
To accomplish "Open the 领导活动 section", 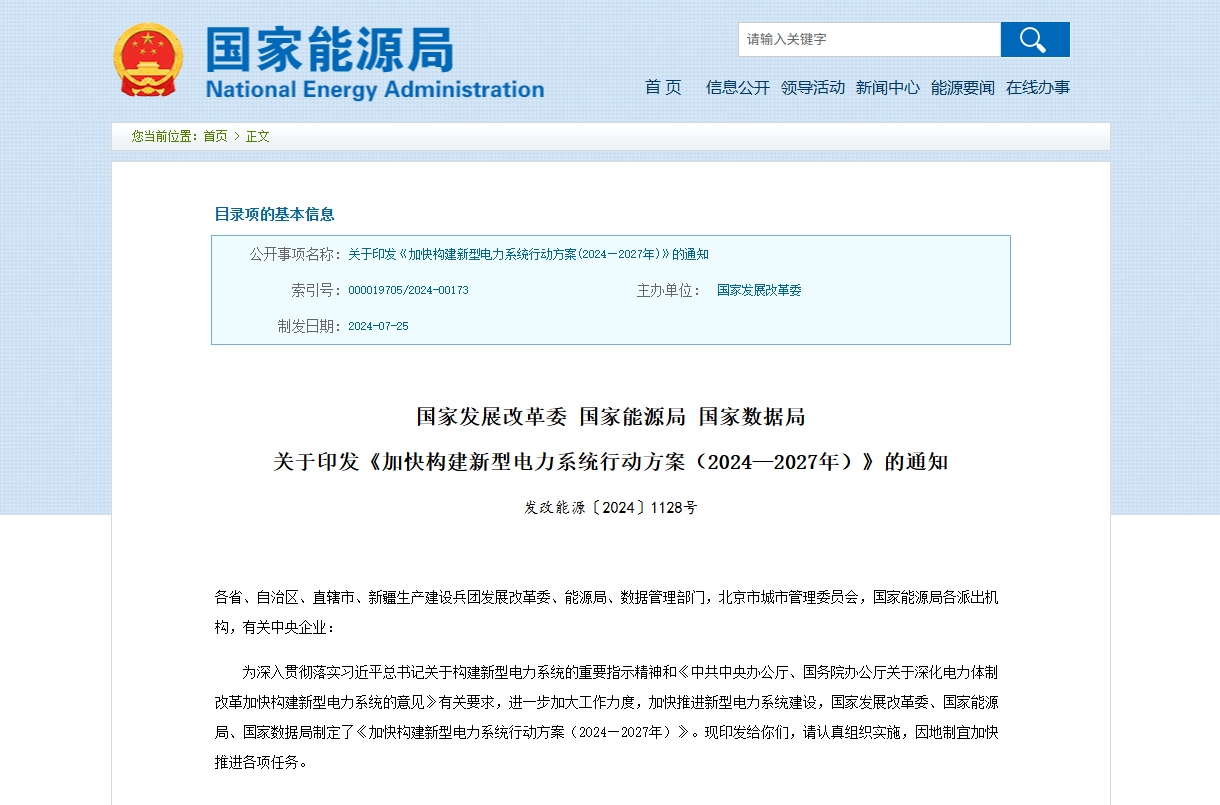I will click(x=812, y=88).
